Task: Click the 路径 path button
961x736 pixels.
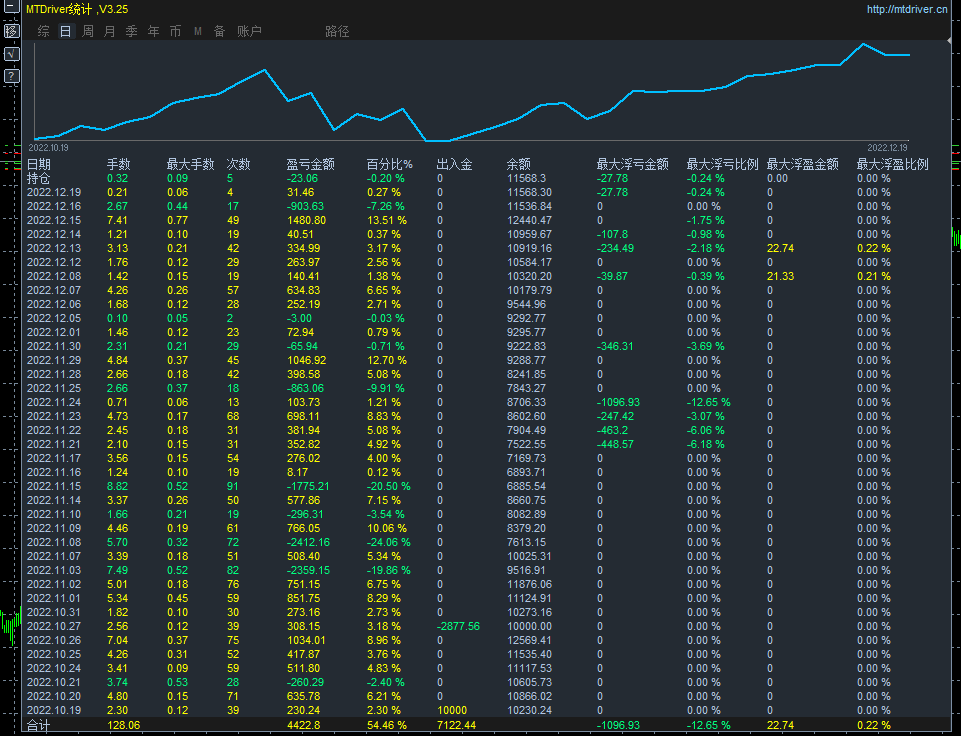Action: pos(337,31)
